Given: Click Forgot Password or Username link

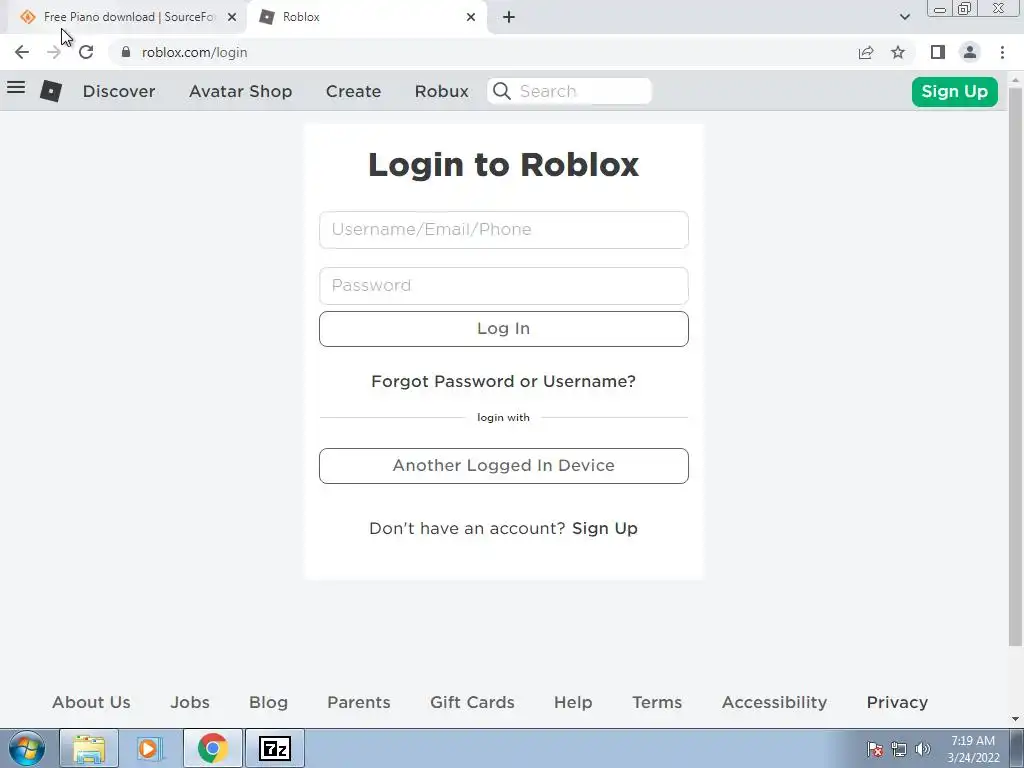Looking at the screenshot, I should (x=503, y=381).
